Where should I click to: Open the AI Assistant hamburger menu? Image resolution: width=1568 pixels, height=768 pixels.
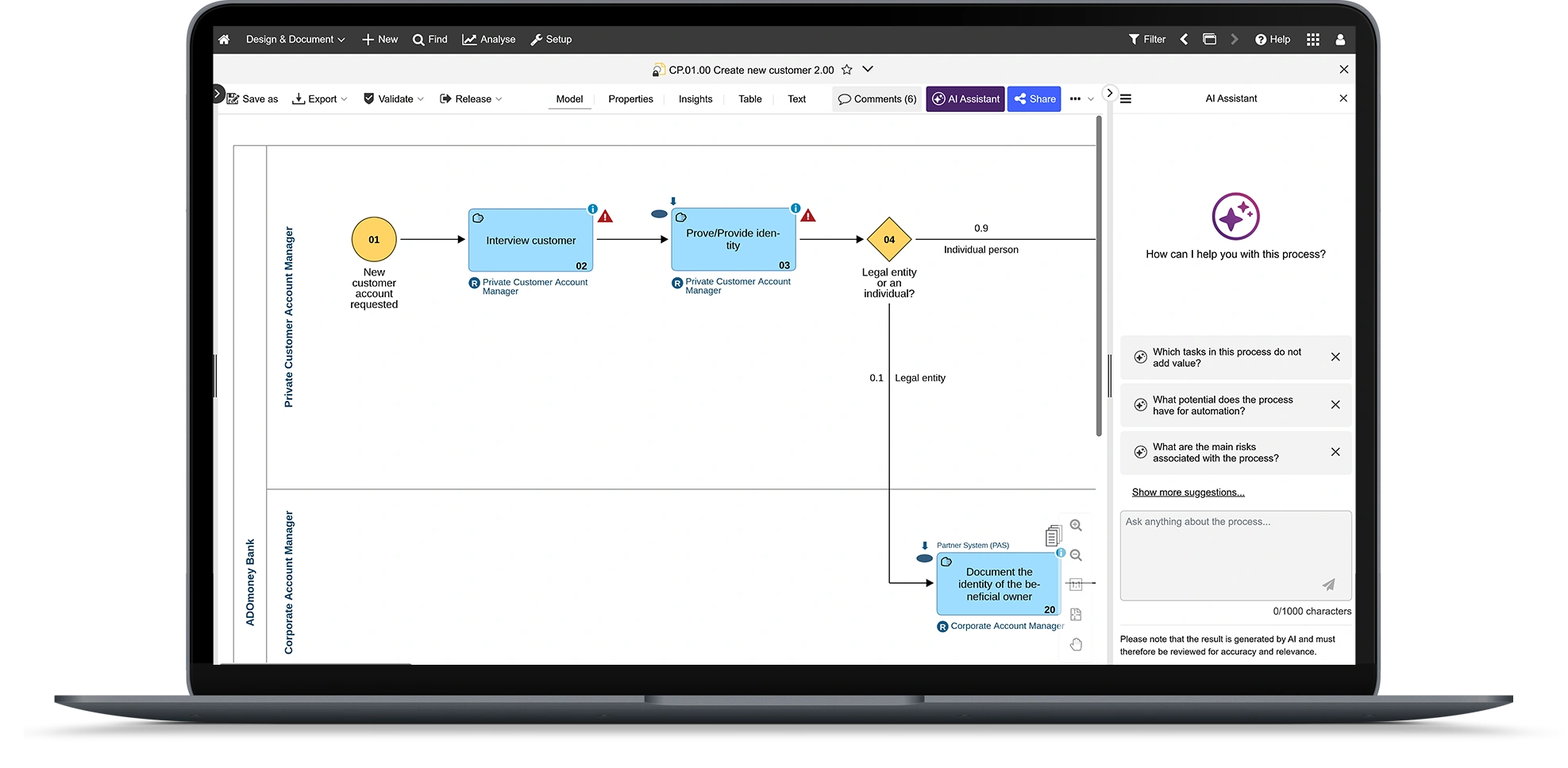pyautogui.click(x=1126, y=99)
